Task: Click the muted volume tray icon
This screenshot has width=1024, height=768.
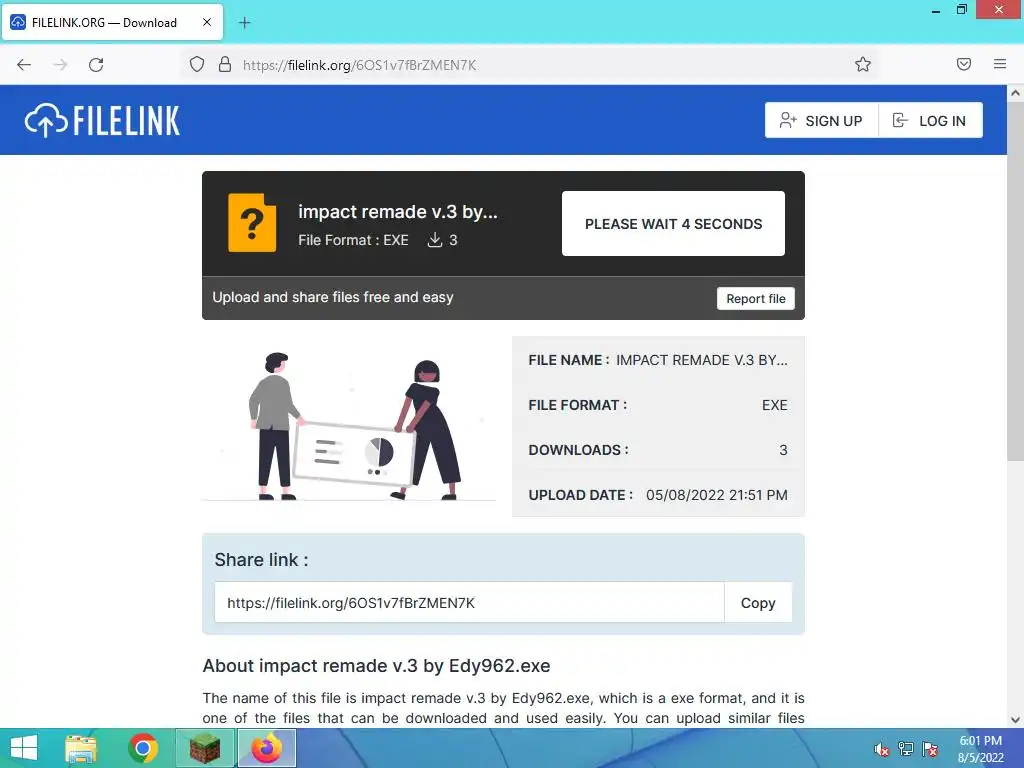Action: pyautogui.click(x=882, y=749)
